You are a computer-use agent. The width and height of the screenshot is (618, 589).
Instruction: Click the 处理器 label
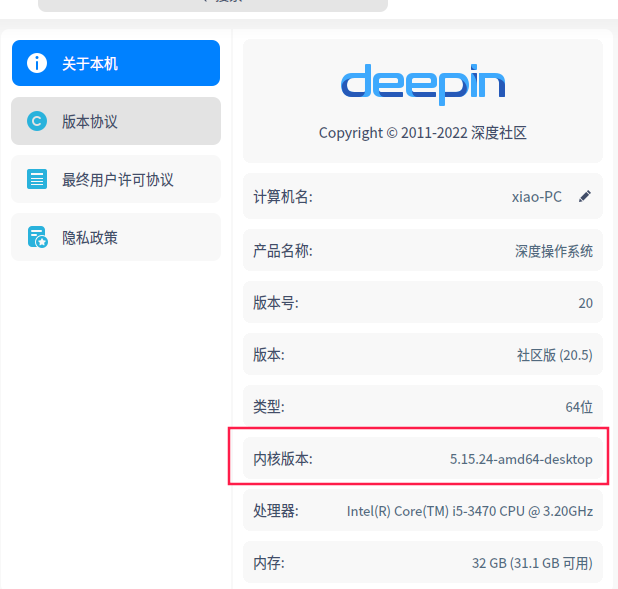(x=276, y=511)
